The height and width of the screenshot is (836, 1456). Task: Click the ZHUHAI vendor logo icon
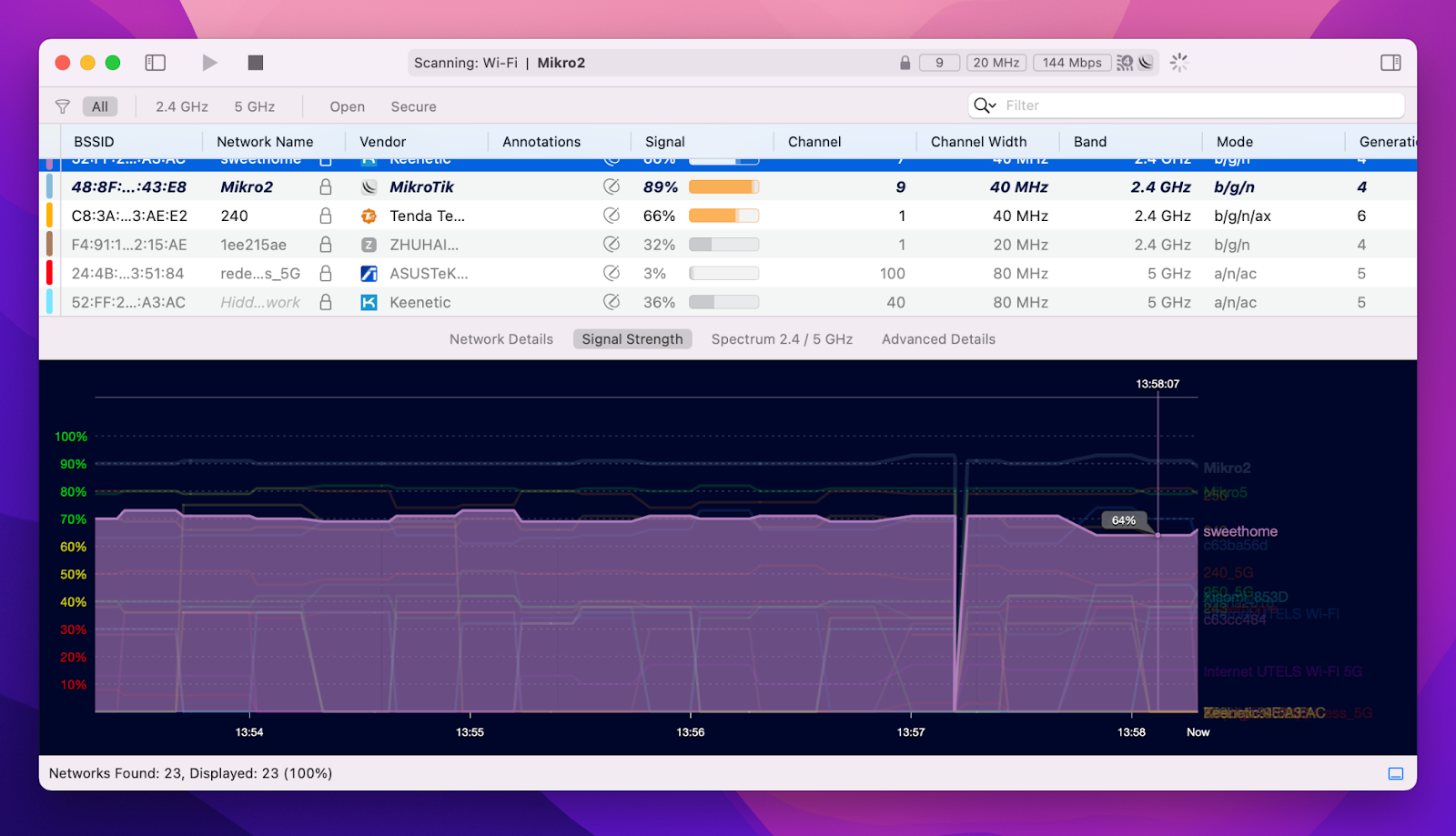click(369, 245)
